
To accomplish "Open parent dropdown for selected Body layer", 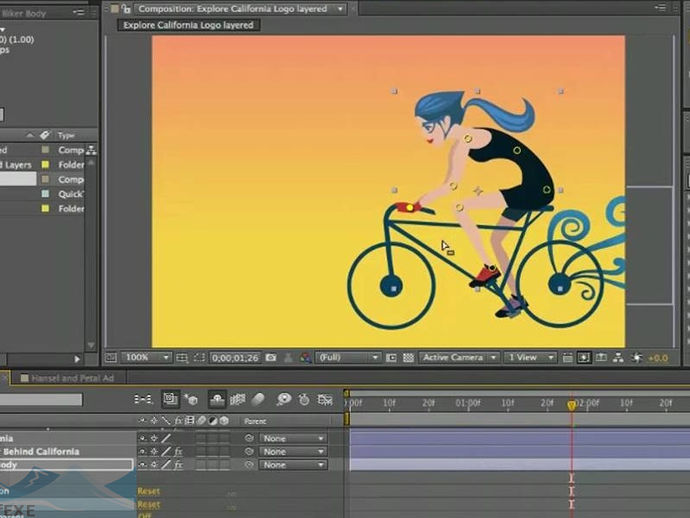I will (293, 465).
